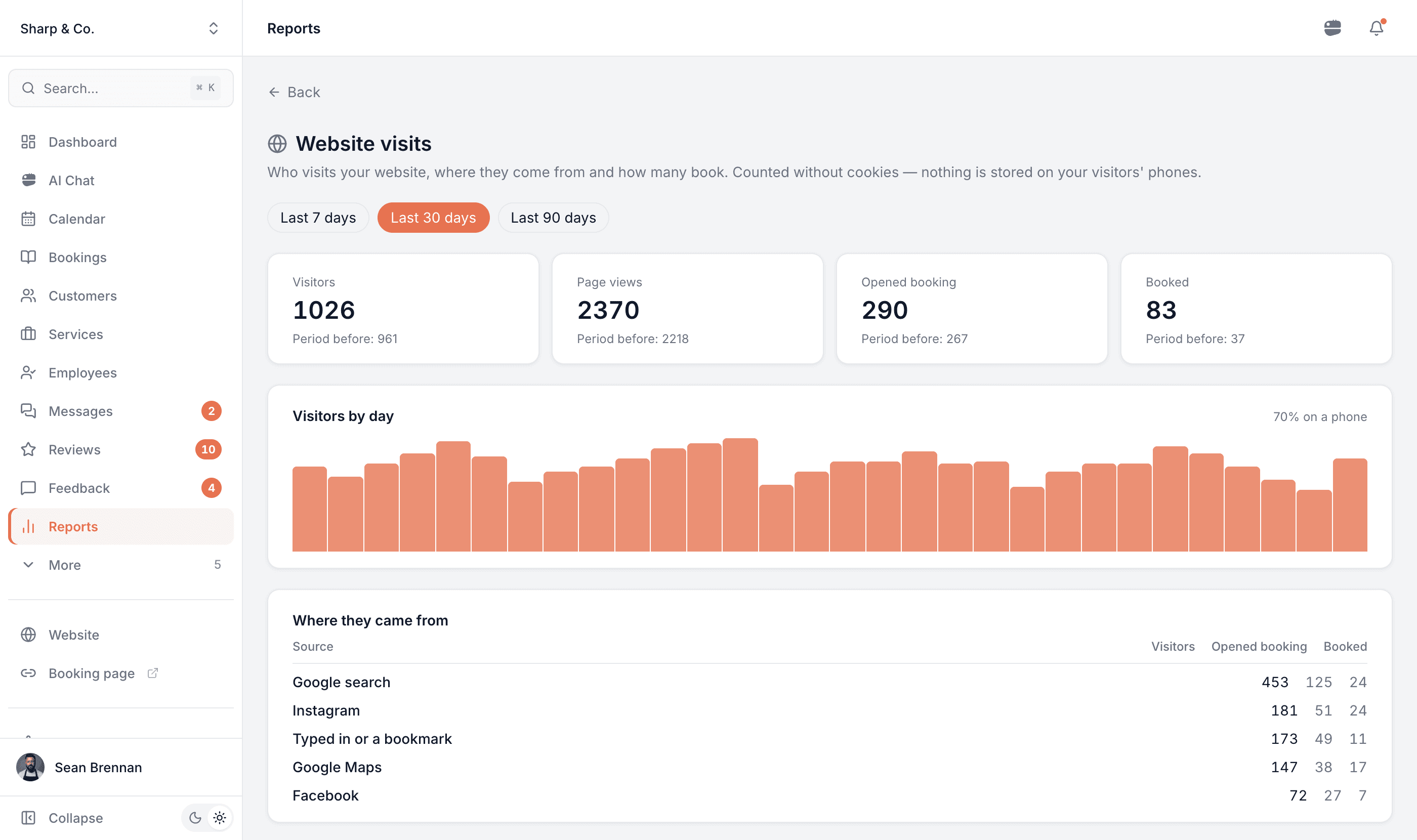Switch to light mode sun toggle
The width and height of the screenshot is (1417, 840).
pyautogui.click(x=220, y=818)
